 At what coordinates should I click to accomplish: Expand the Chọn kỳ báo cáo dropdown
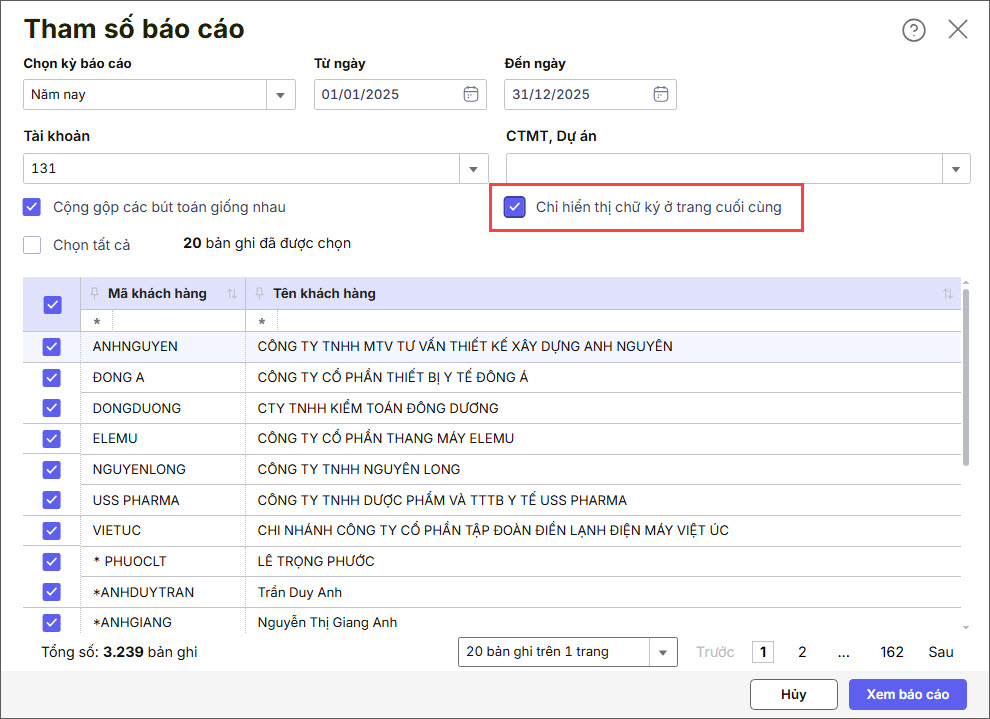click(281, 95)
